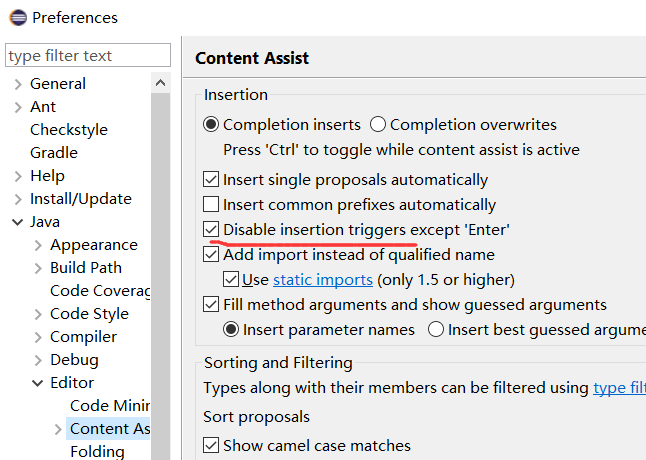The height and width of the screenshot is (460, 646).
Task: Select Gradle in the preferences tree
Action: pos(53,153)
